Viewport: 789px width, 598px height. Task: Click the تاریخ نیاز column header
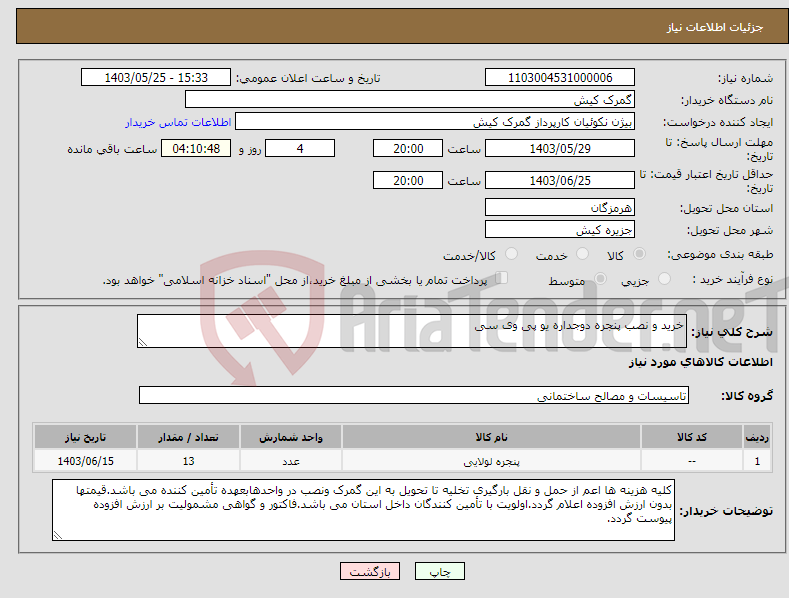(x=86, y=437)
